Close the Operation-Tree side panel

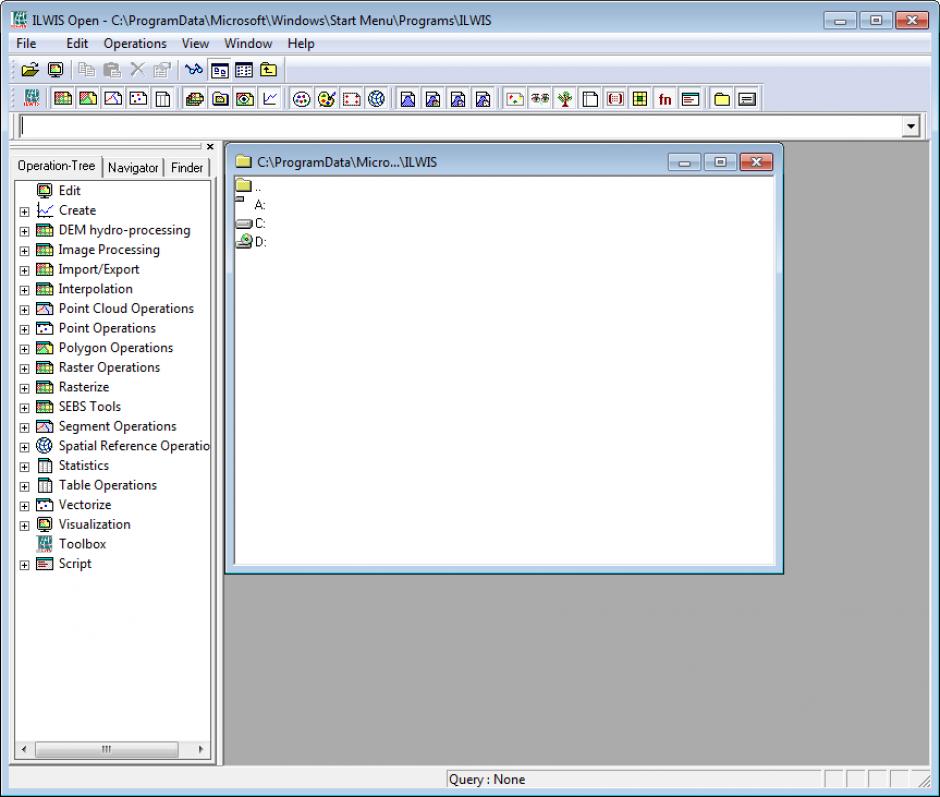[x=210, y=146]
